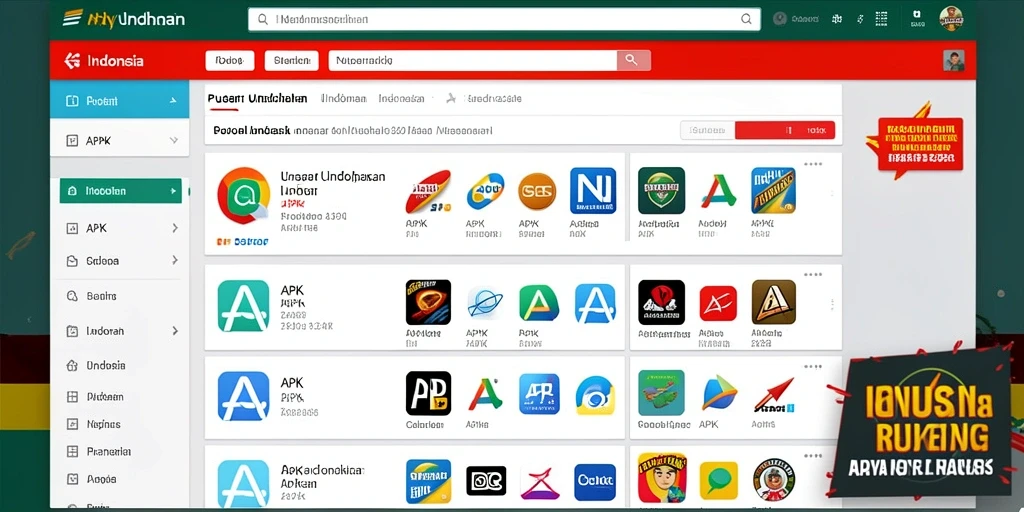Open the green shield app icon

(662, 191)
